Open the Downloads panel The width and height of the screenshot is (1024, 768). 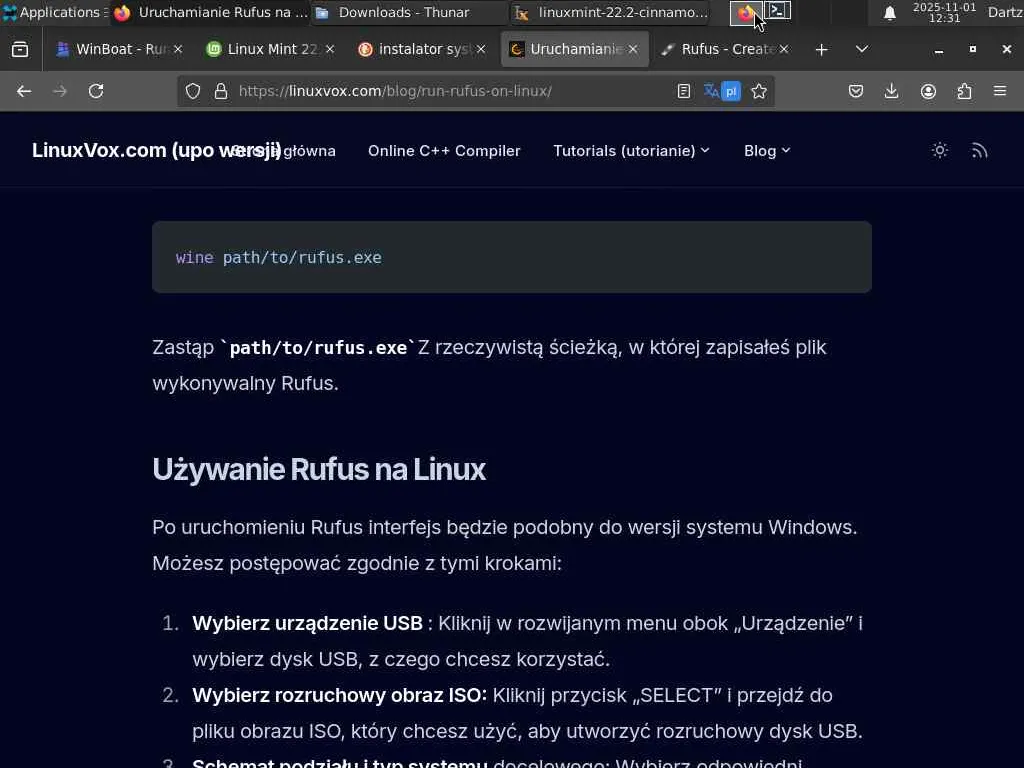[891, 91]
